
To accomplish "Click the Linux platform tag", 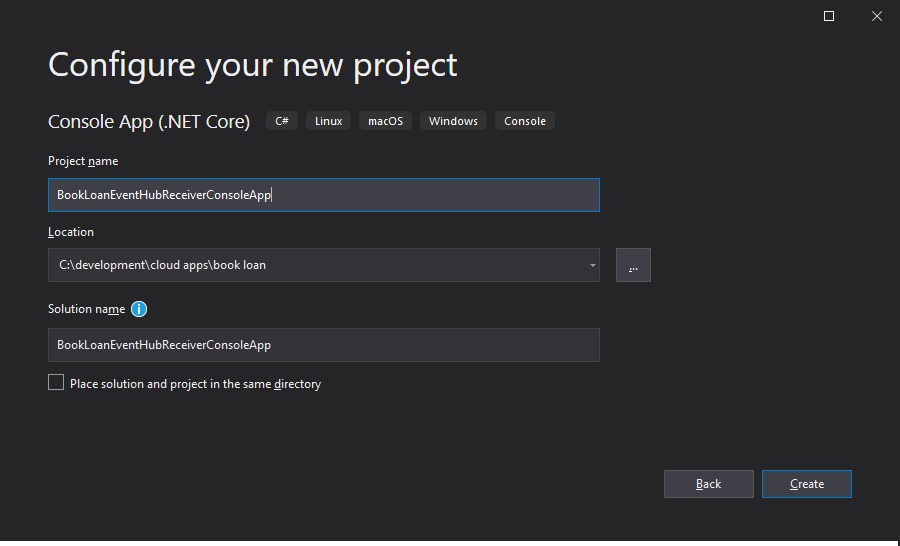I will [328, 121].
